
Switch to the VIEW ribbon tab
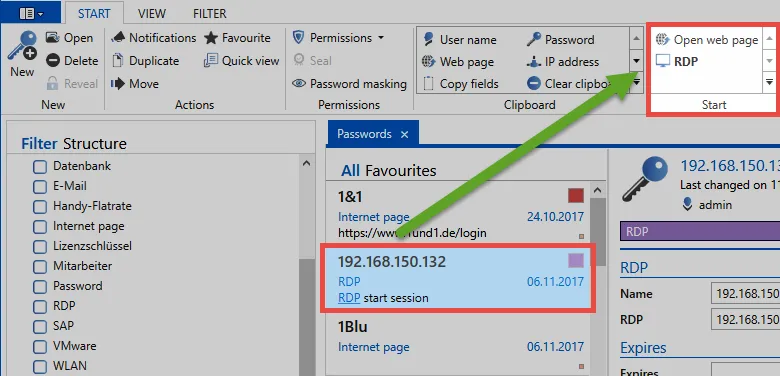click(x=152, y=13)
